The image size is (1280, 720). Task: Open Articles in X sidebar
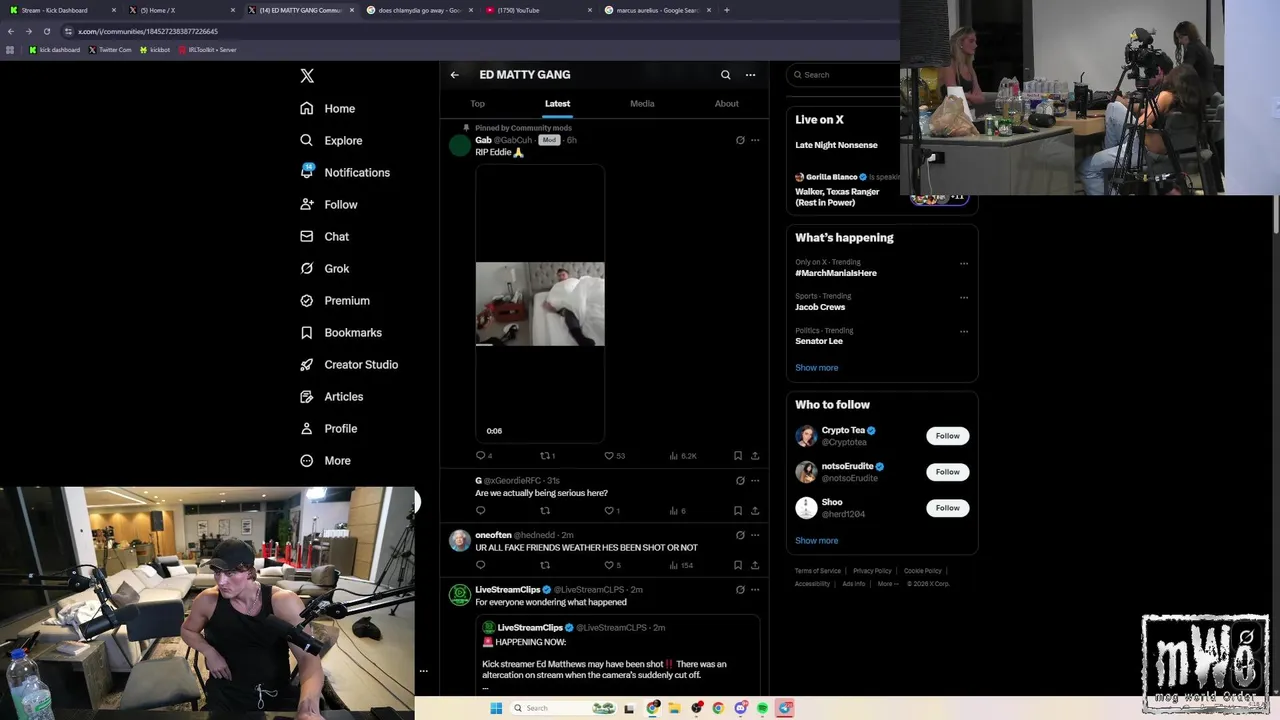[x=332, y=396]
